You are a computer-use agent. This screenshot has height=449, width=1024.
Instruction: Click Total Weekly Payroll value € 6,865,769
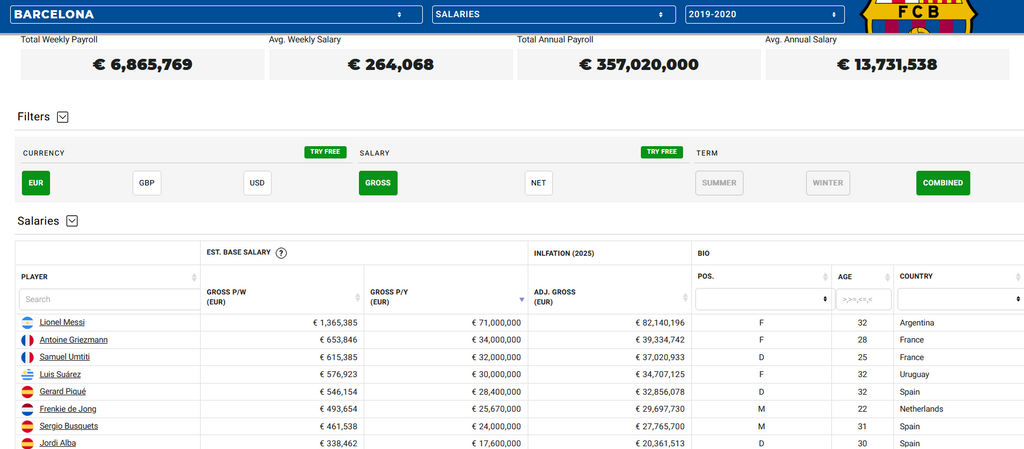click(142, 65)
